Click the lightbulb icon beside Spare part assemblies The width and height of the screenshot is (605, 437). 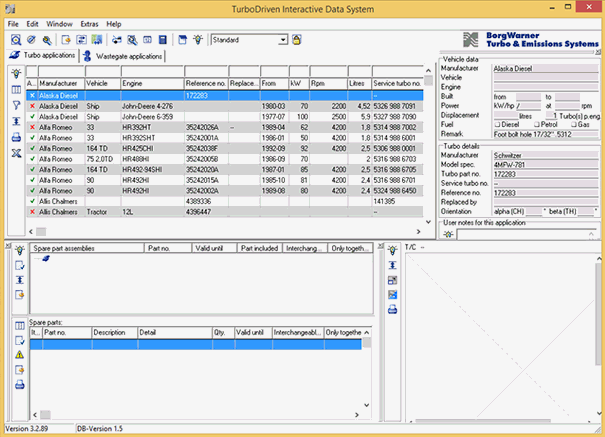click(x=20, y=250)
